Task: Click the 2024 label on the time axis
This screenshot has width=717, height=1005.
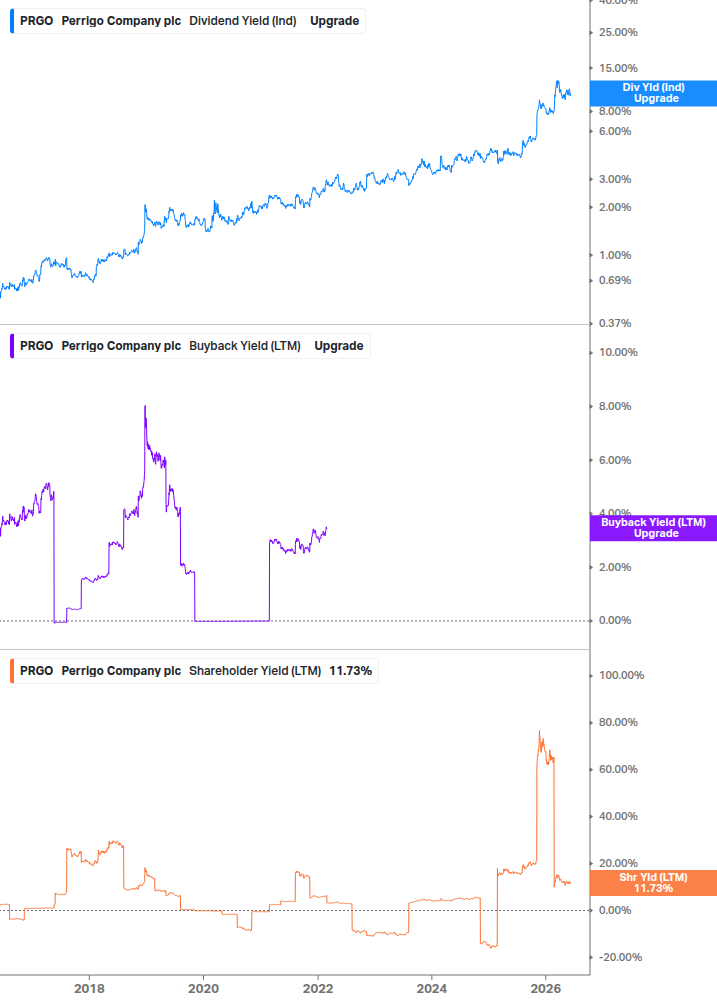Action: point(432,989)
